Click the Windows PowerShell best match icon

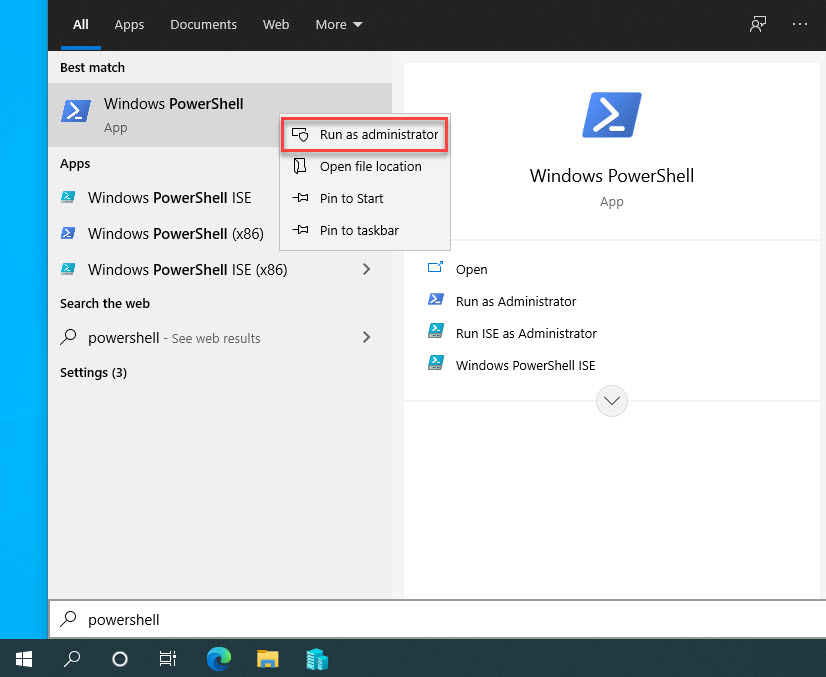76,111
